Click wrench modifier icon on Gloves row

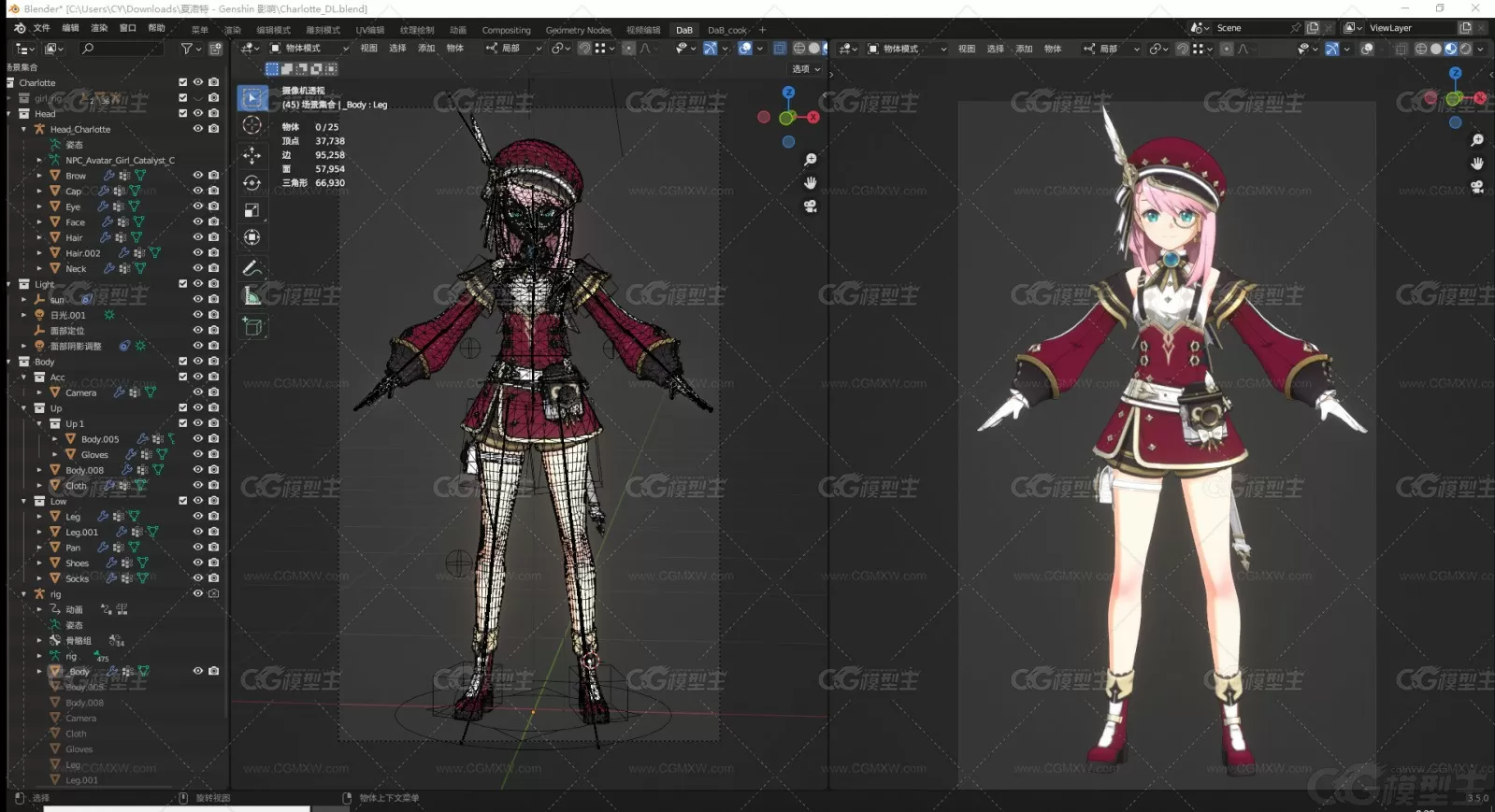[132, 455]
